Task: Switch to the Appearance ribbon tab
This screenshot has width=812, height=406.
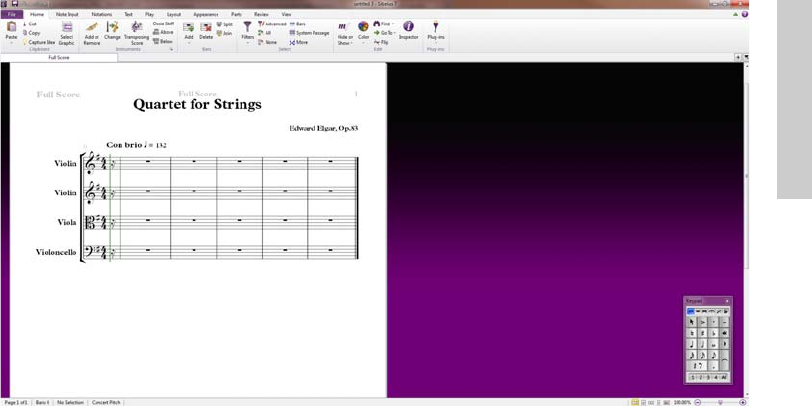Action: [206, 14]
